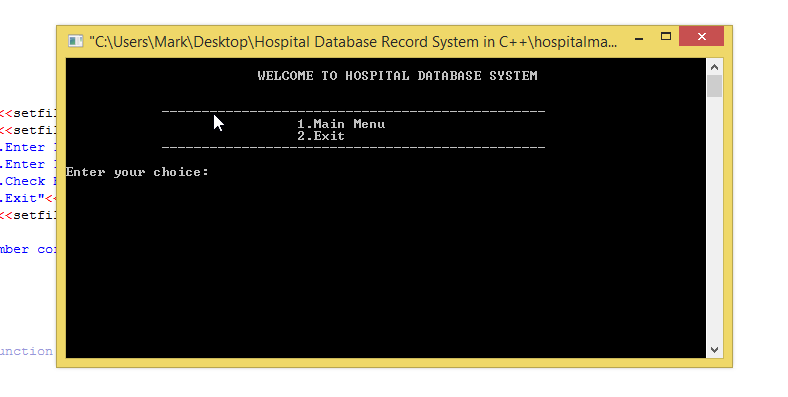Close the Hospital Database console window
Screen dimensions: 788x397
coord(702,37)
